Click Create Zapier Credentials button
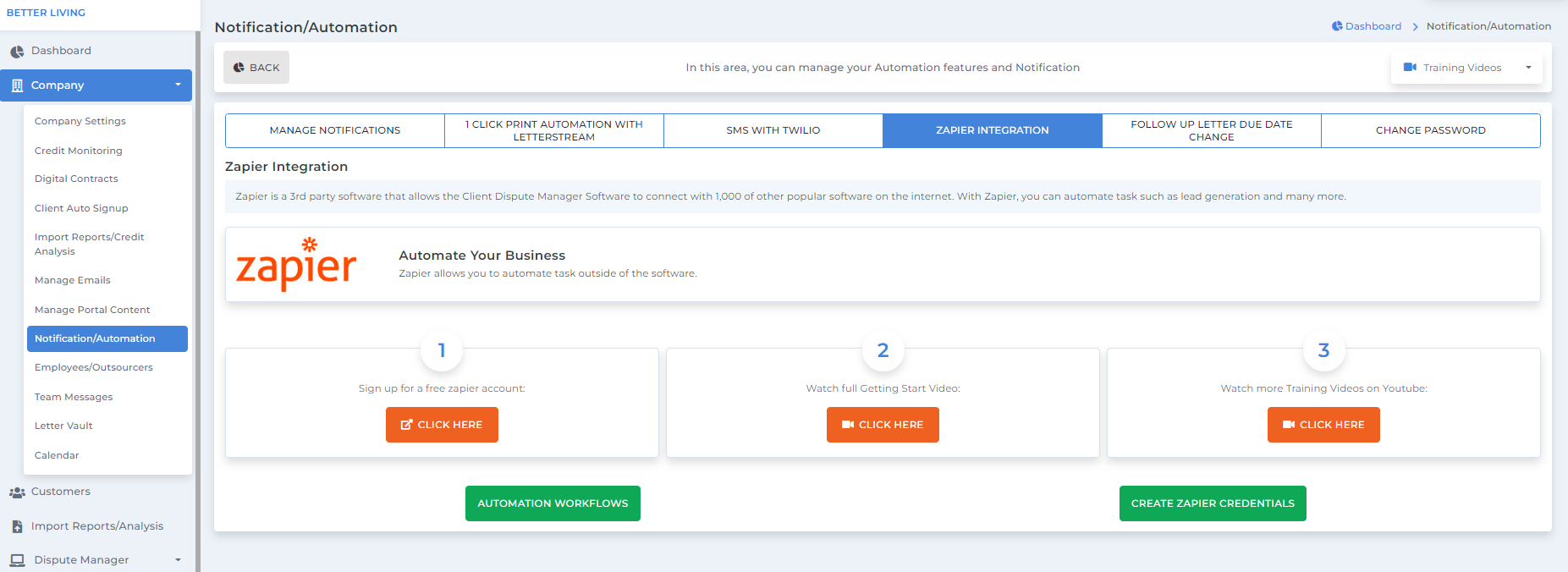Screen dimensions: 1568x572 pyautogui.click(x=1213, y=503)
